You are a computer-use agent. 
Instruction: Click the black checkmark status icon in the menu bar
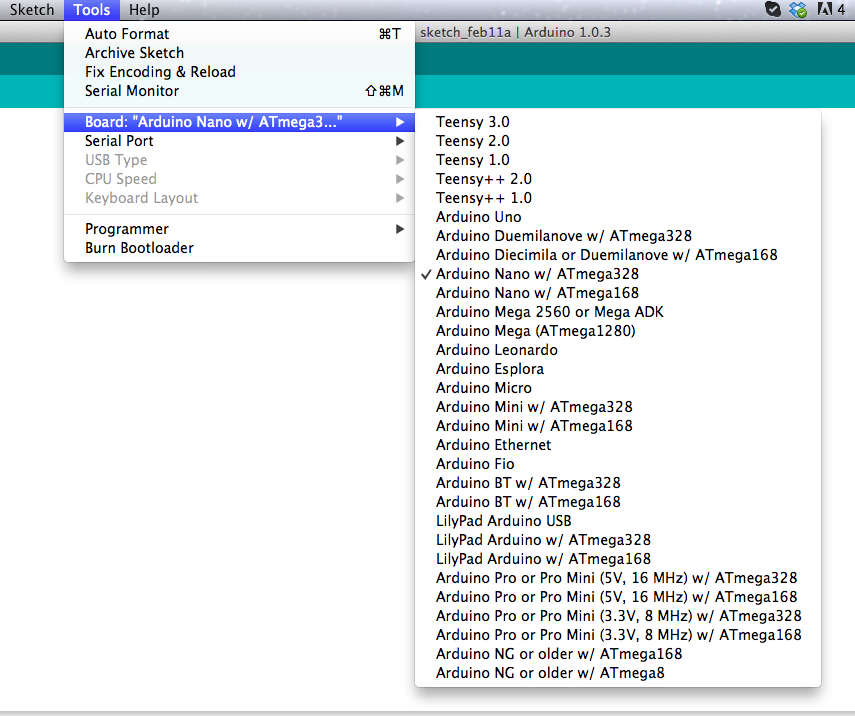tap(773, 10)
